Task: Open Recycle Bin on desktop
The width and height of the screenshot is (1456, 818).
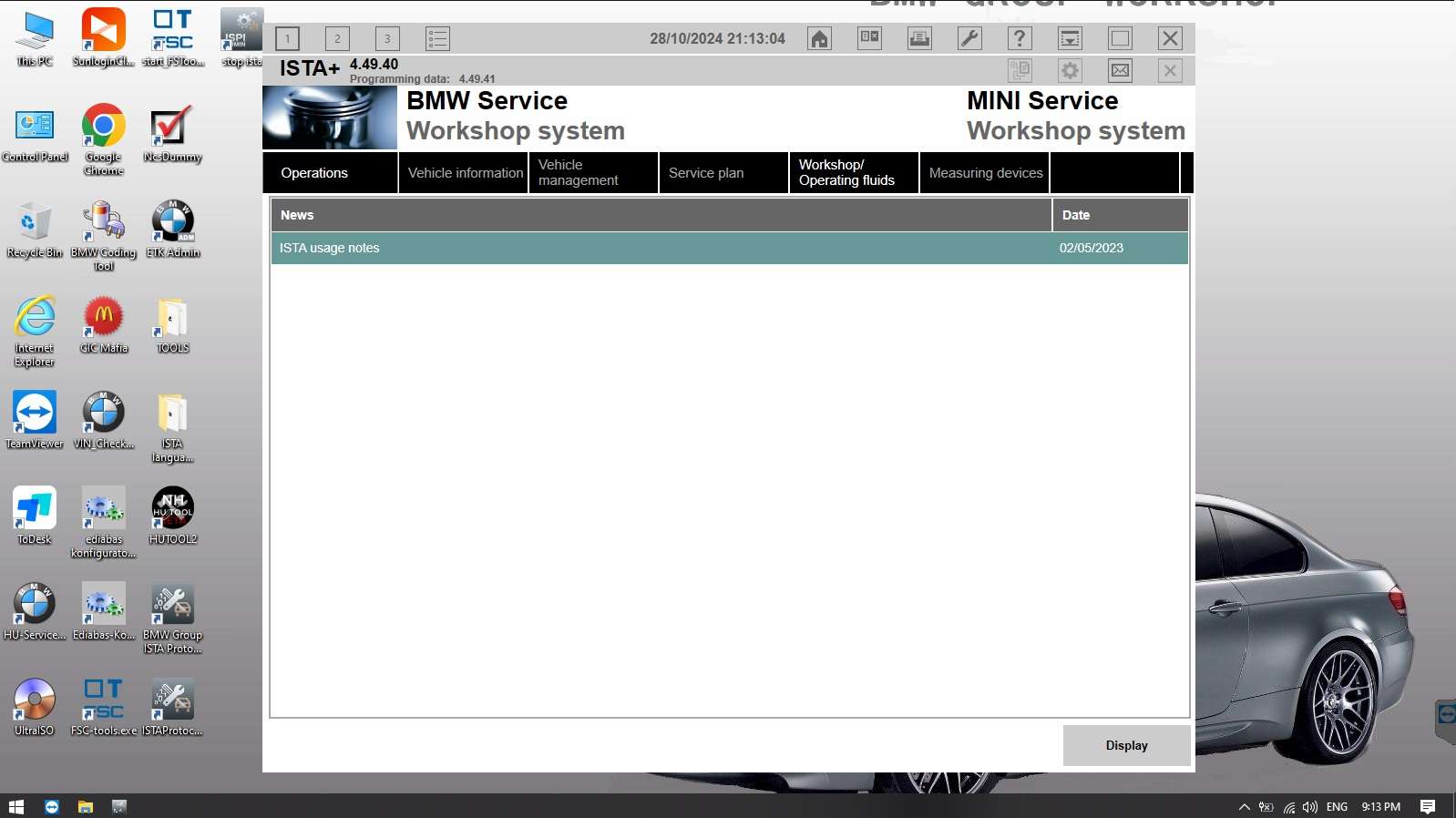Action: [x=35, y=230]
